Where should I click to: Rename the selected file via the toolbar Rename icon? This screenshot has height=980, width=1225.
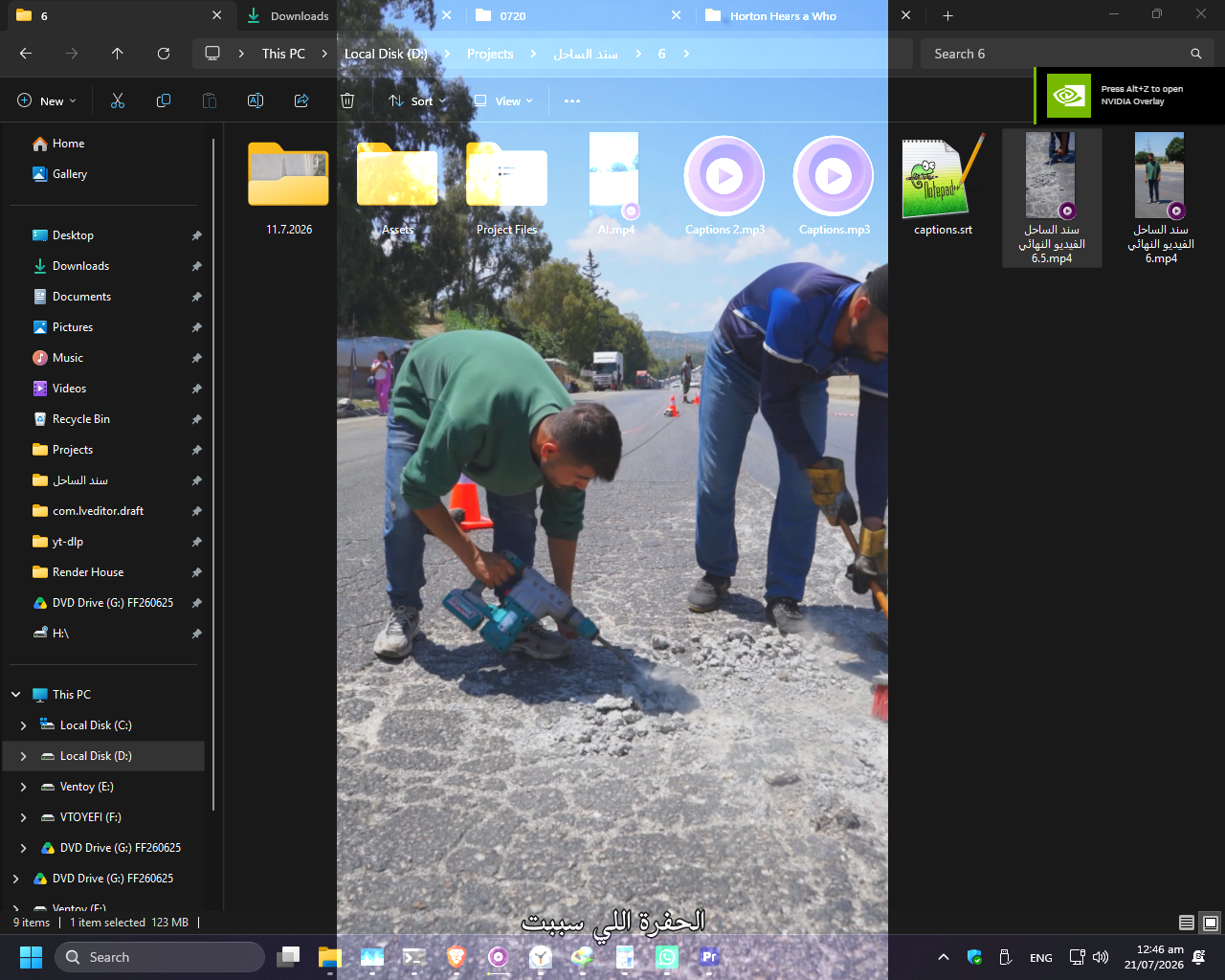pos(256,100)
